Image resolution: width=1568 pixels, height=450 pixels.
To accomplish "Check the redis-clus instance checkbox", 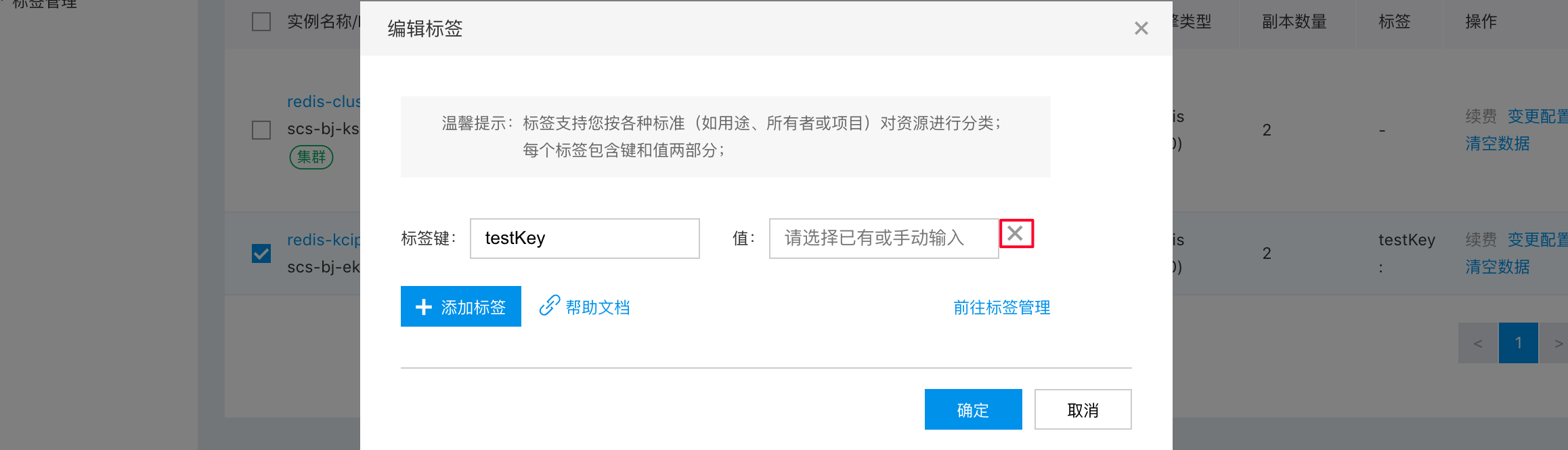I will [x=261, y=129].
